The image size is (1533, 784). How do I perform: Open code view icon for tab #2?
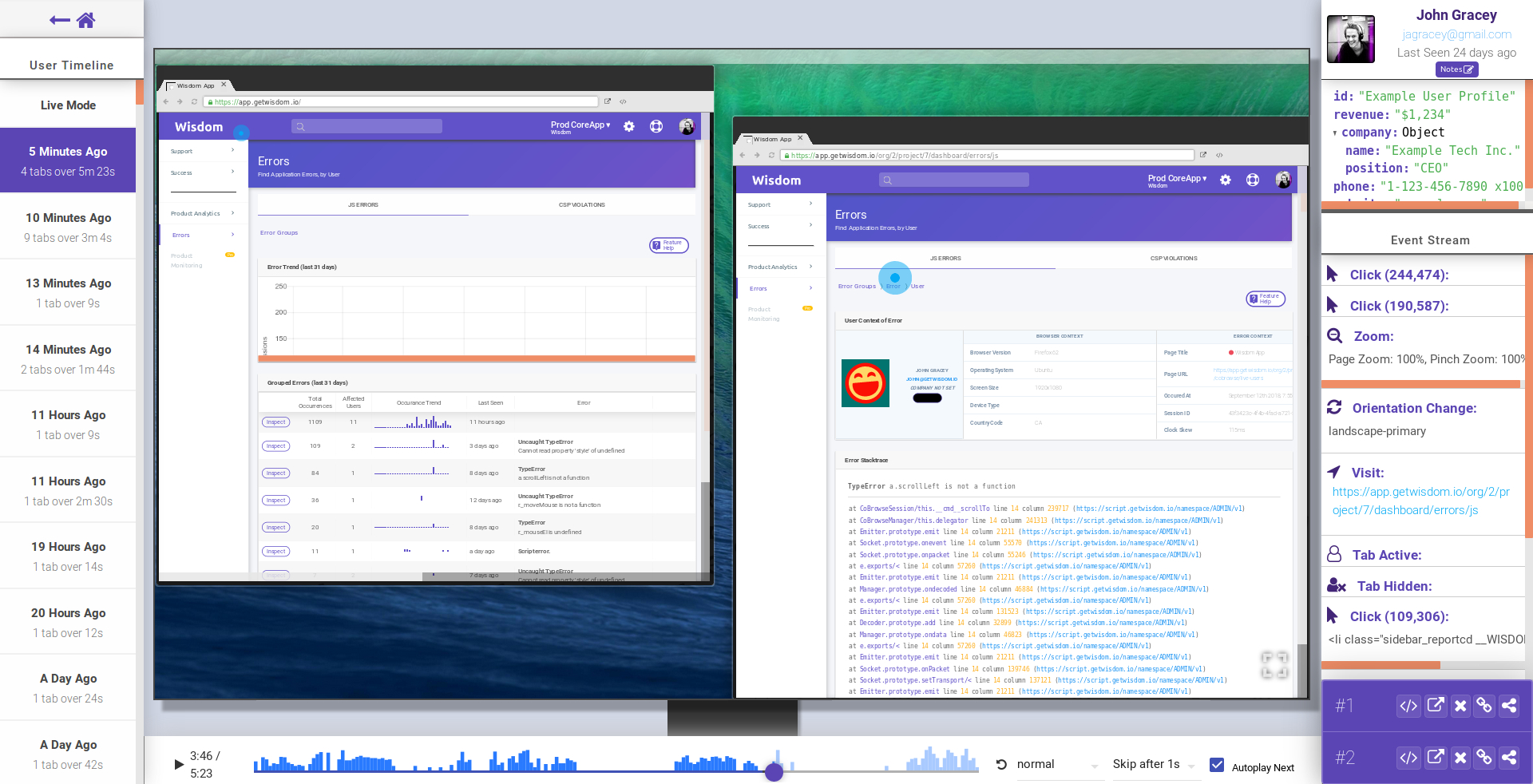[1408, 758]
